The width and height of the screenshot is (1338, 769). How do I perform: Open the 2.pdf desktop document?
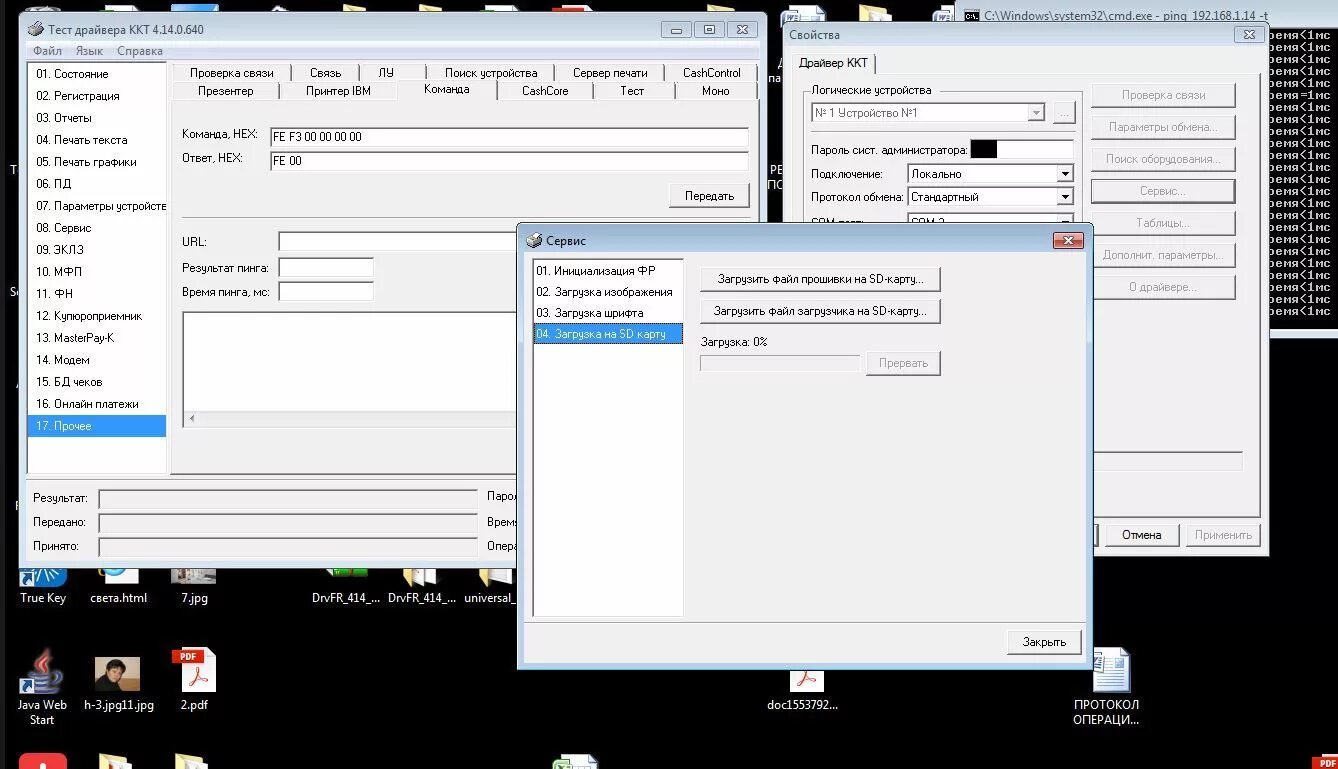point(194,680)
